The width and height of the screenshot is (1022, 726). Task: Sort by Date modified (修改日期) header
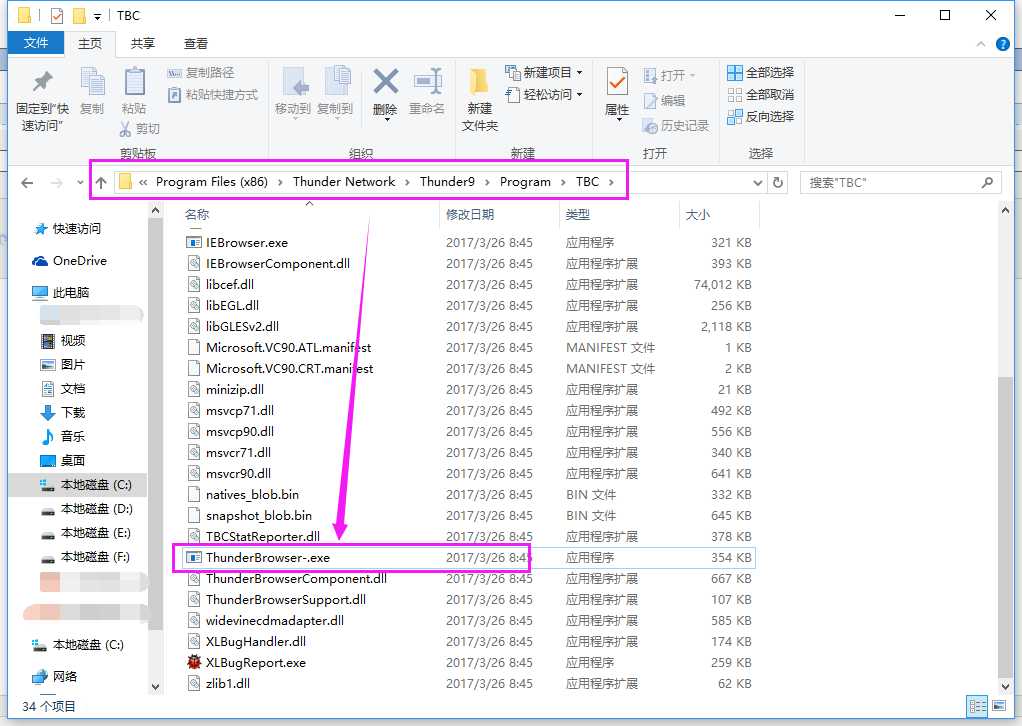499,214
